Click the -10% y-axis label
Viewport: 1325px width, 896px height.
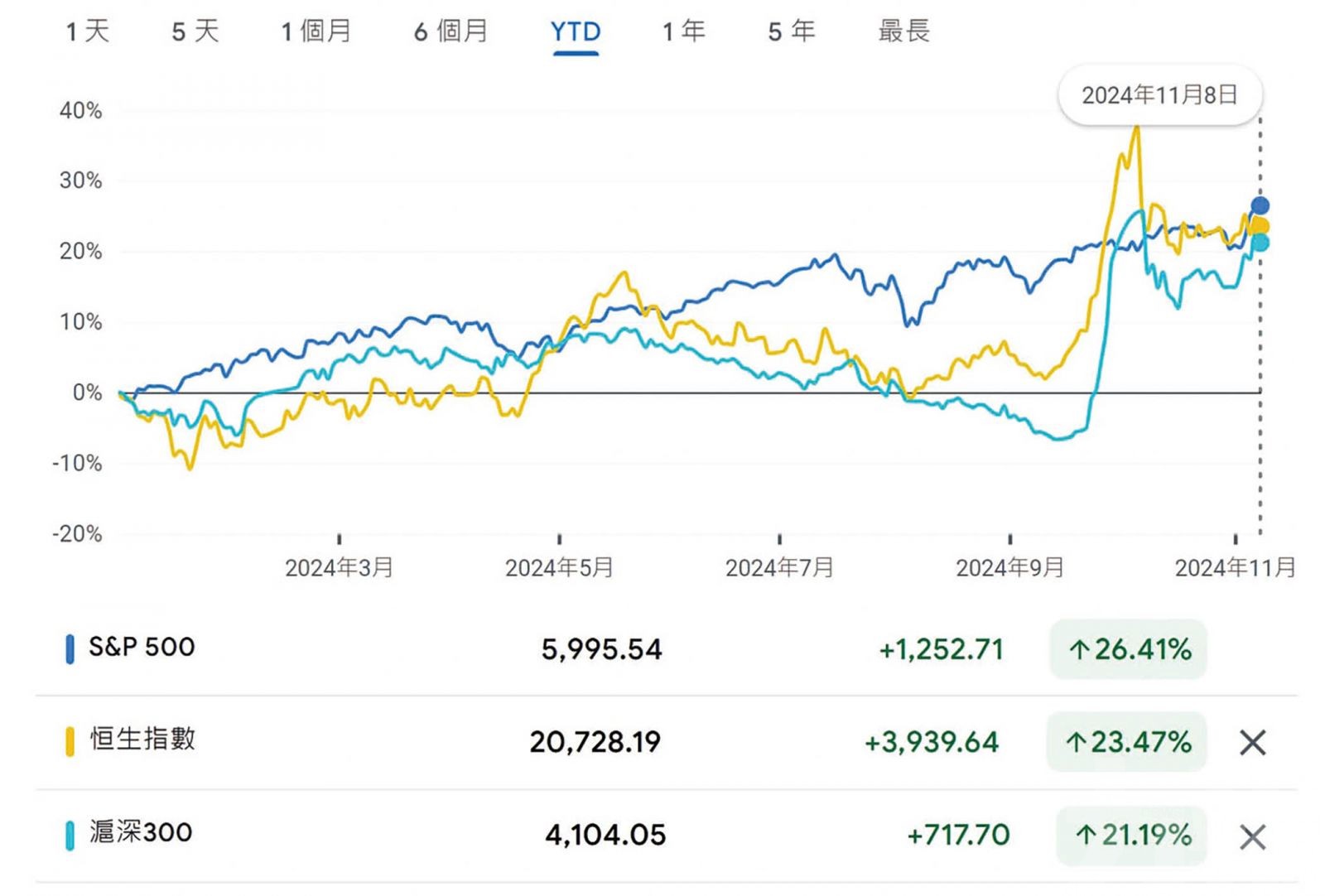[x=77, y=463]
